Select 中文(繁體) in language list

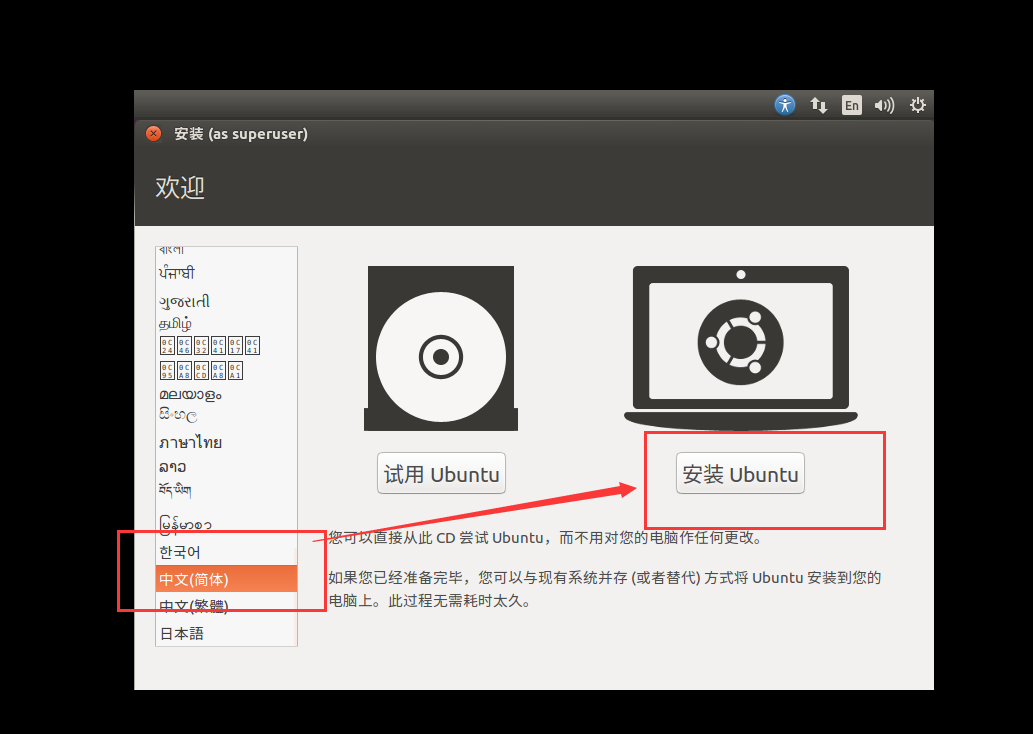(x=226, y=606)
